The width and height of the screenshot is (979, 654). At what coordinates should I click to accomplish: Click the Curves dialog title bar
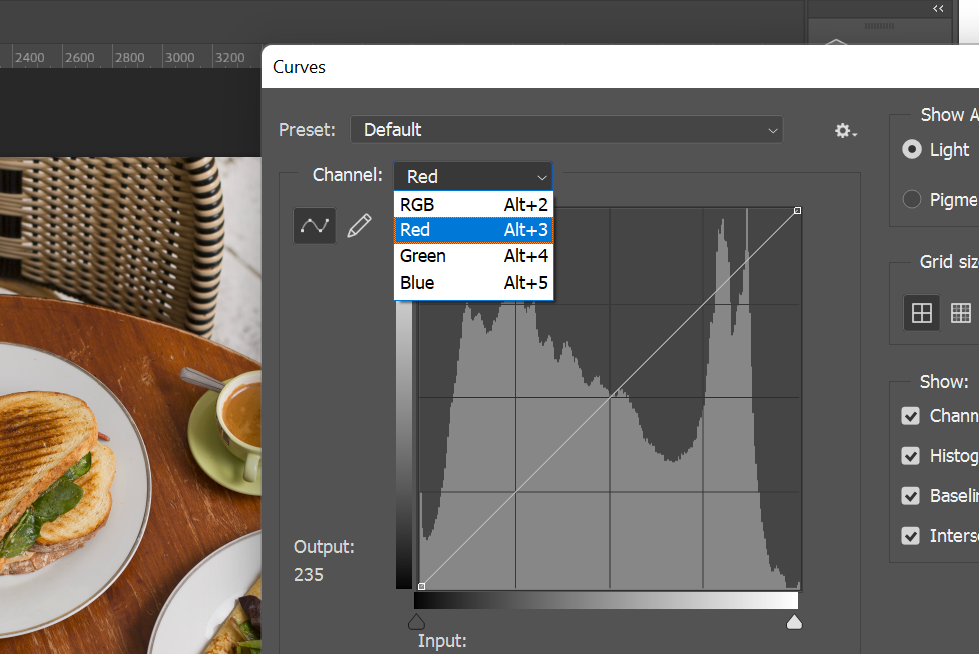pyautogui.click(x=620, y=67)
